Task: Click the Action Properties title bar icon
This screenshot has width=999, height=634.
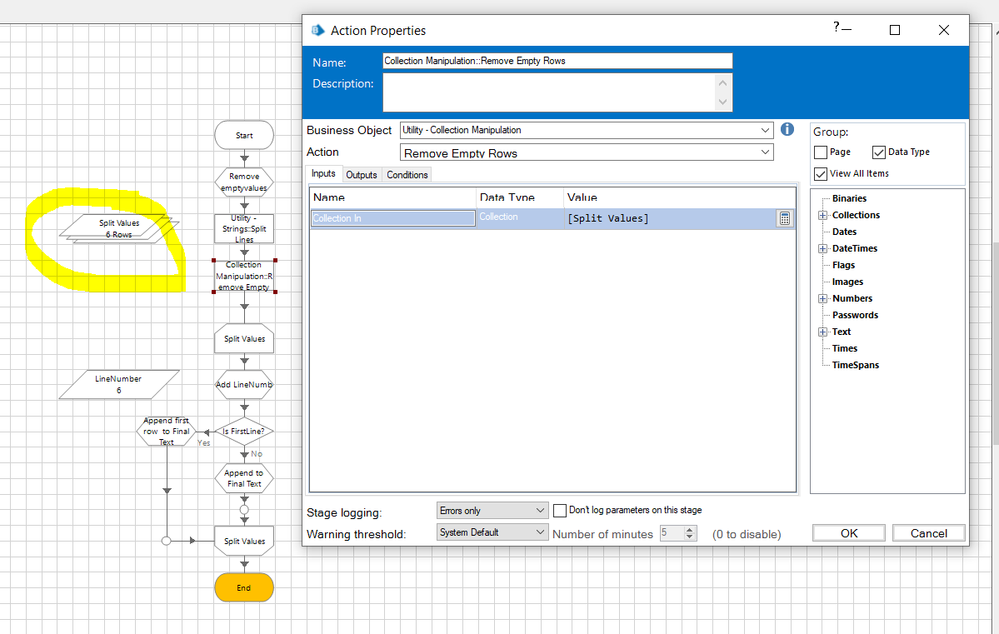Action: pos(318,30)
